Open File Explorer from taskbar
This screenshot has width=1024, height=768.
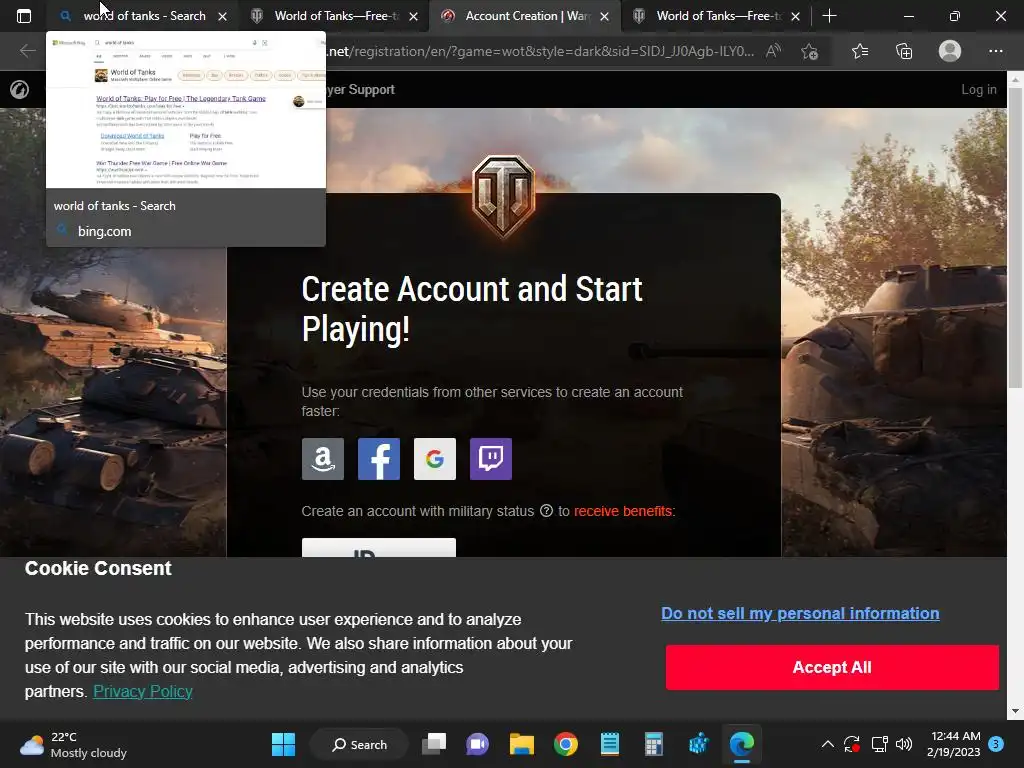coord(522,744)
